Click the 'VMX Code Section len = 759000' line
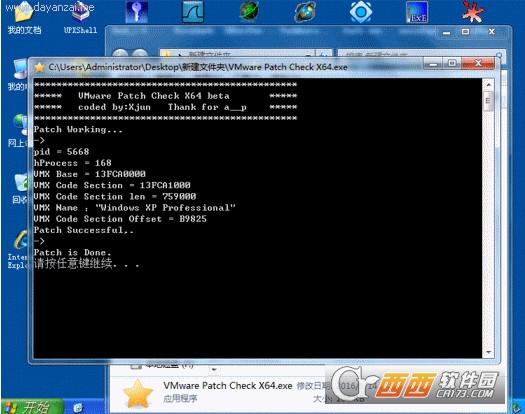Viewport: 525px width, 414px height. tap(115, 197)
